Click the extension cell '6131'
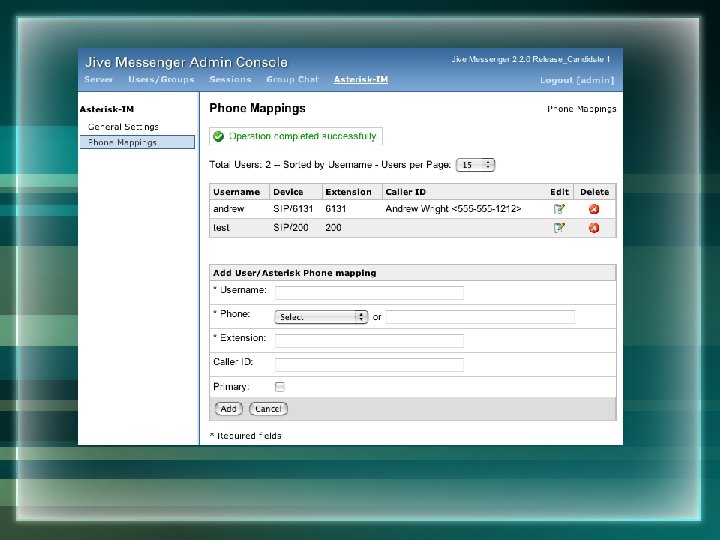The width and height of the screenshot is (720, 540). pyautogui.click(x=335, y=209)
